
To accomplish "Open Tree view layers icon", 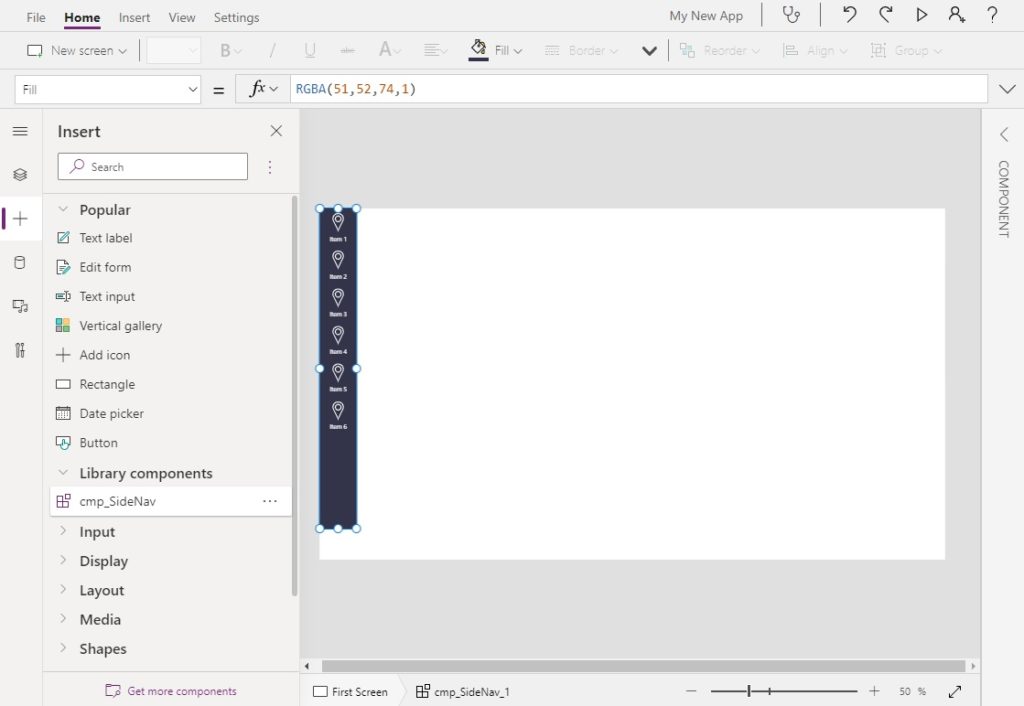I will [20, 174].
